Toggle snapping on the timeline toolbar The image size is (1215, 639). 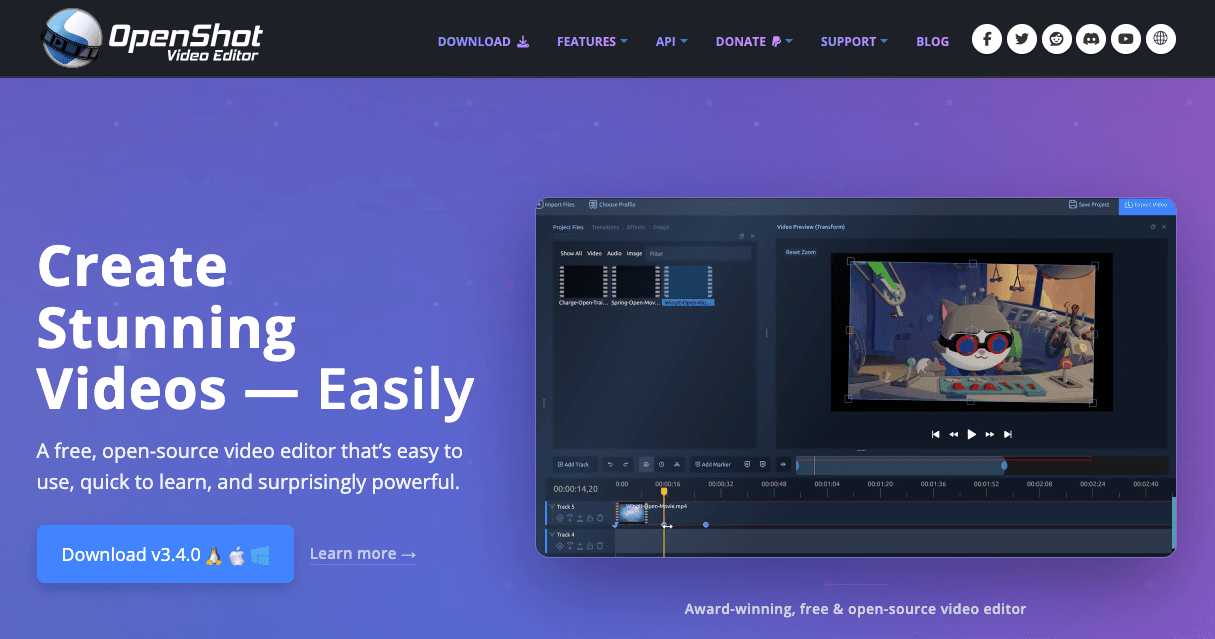click(645, 464)
